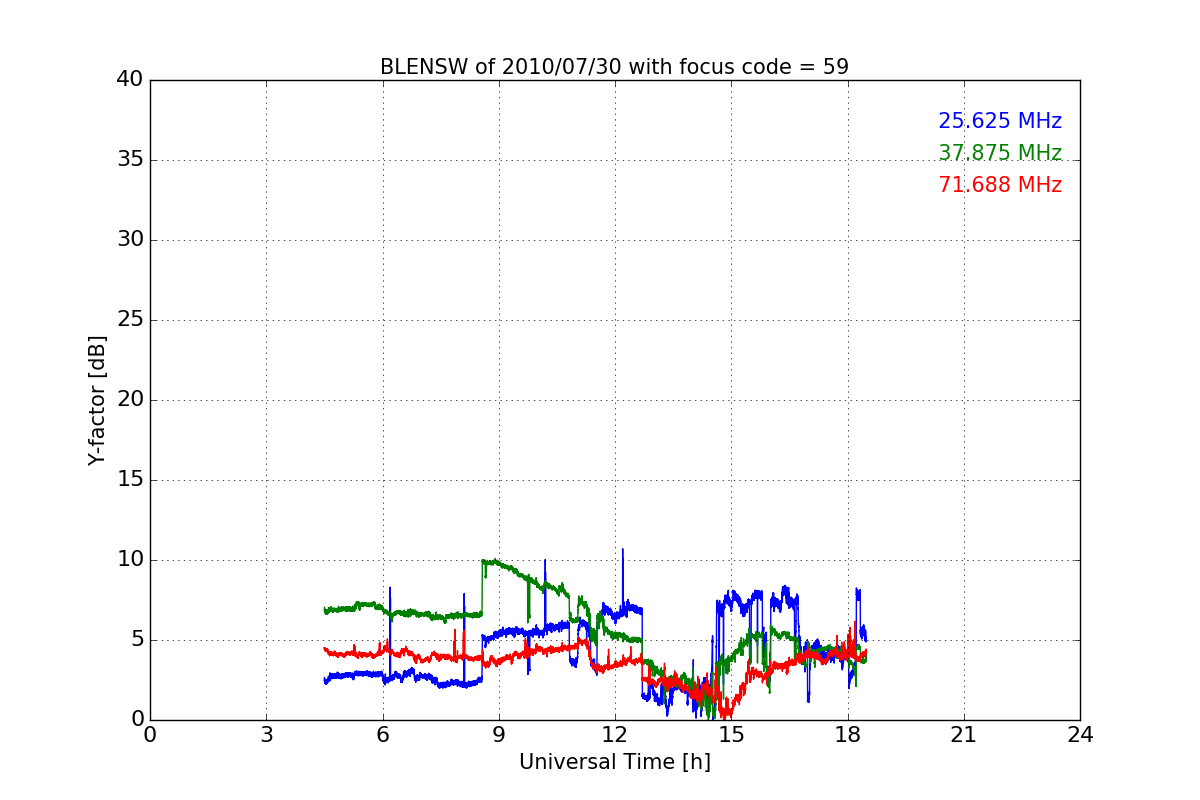The image size is (1200, 800).
Task: Click the x-axis tick label '24'
Action: [x=1080, y=734]
